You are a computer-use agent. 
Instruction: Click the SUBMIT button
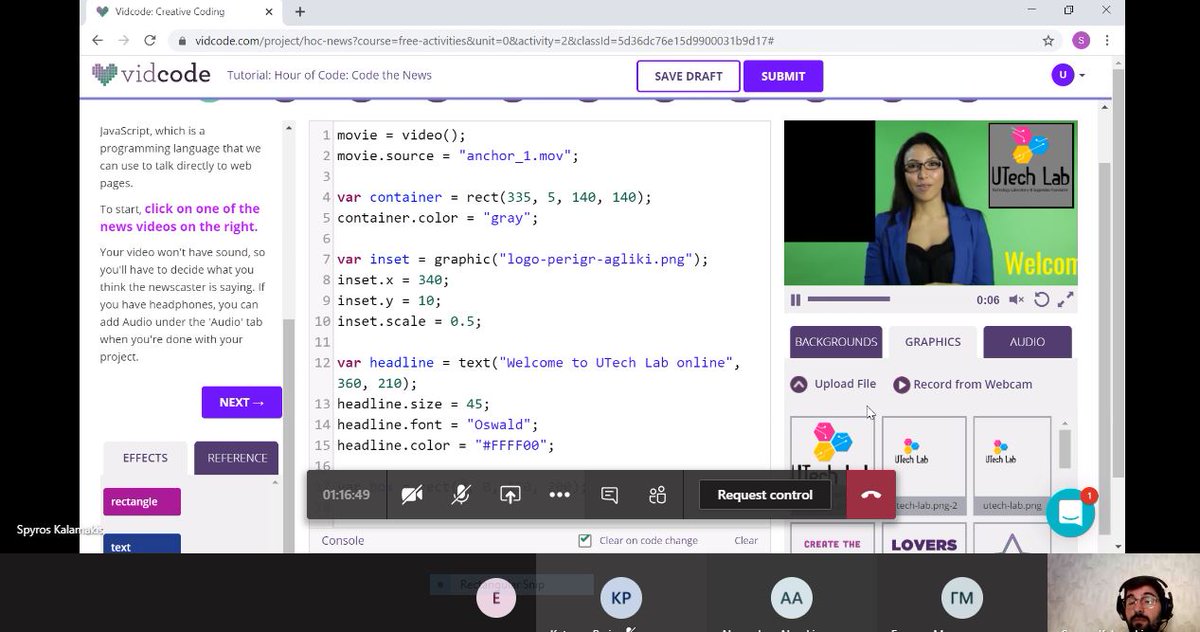click(783, 76)
